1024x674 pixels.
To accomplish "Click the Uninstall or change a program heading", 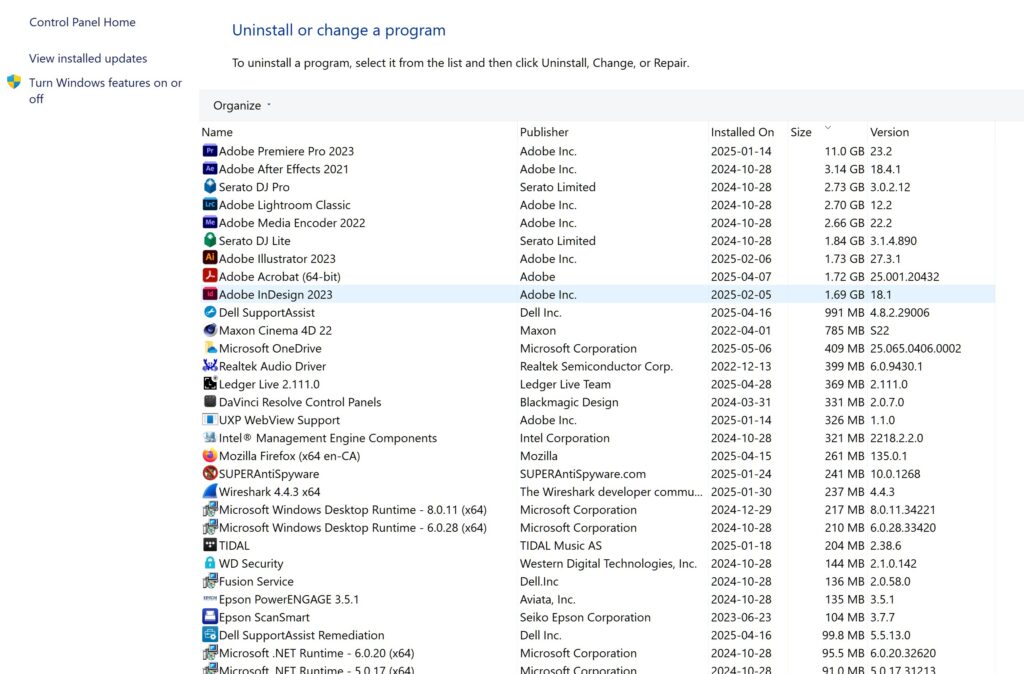I will (338, 30).
